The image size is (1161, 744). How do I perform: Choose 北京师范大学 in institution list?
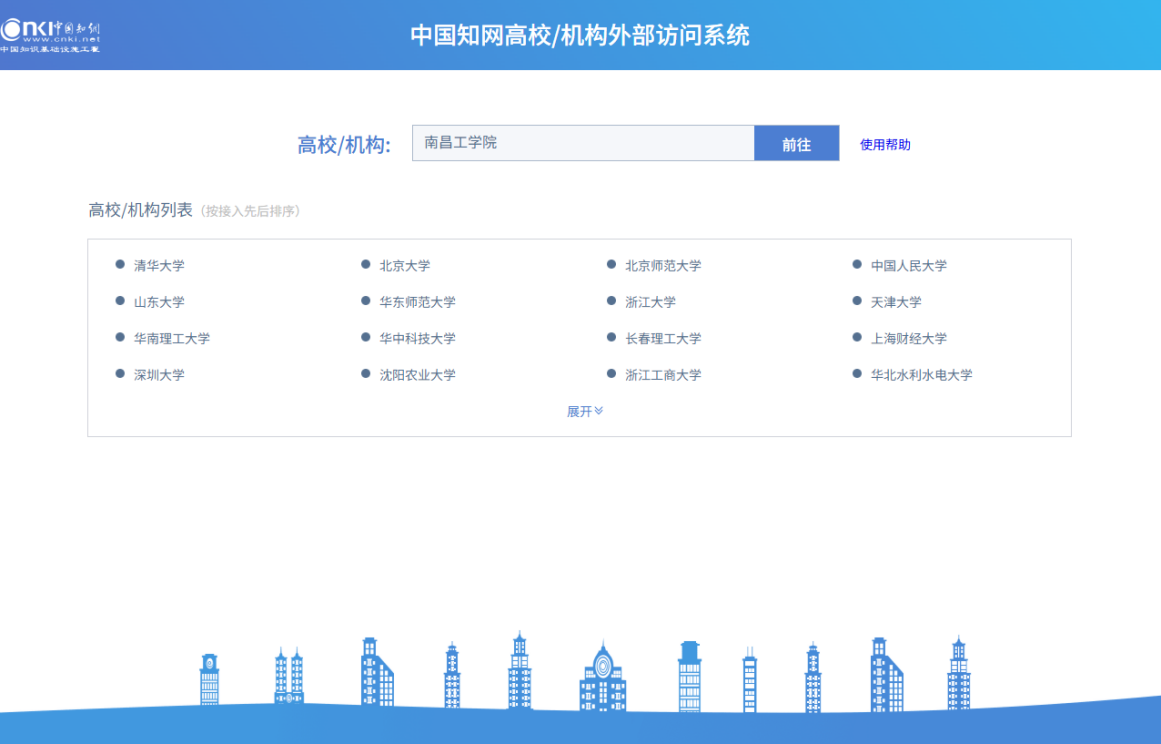[x=662, y=266]
